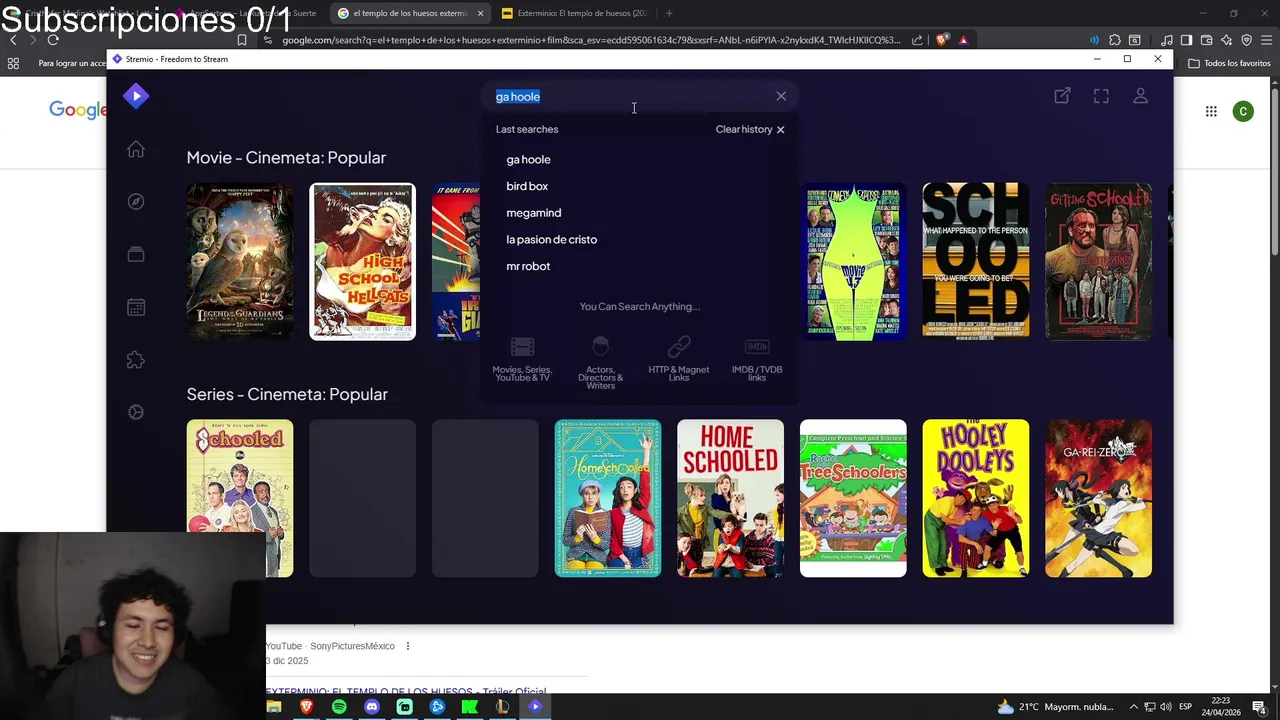1280x720 pixels.
Task: Open the Library icon in sidebar
Action: pos(136,255)
